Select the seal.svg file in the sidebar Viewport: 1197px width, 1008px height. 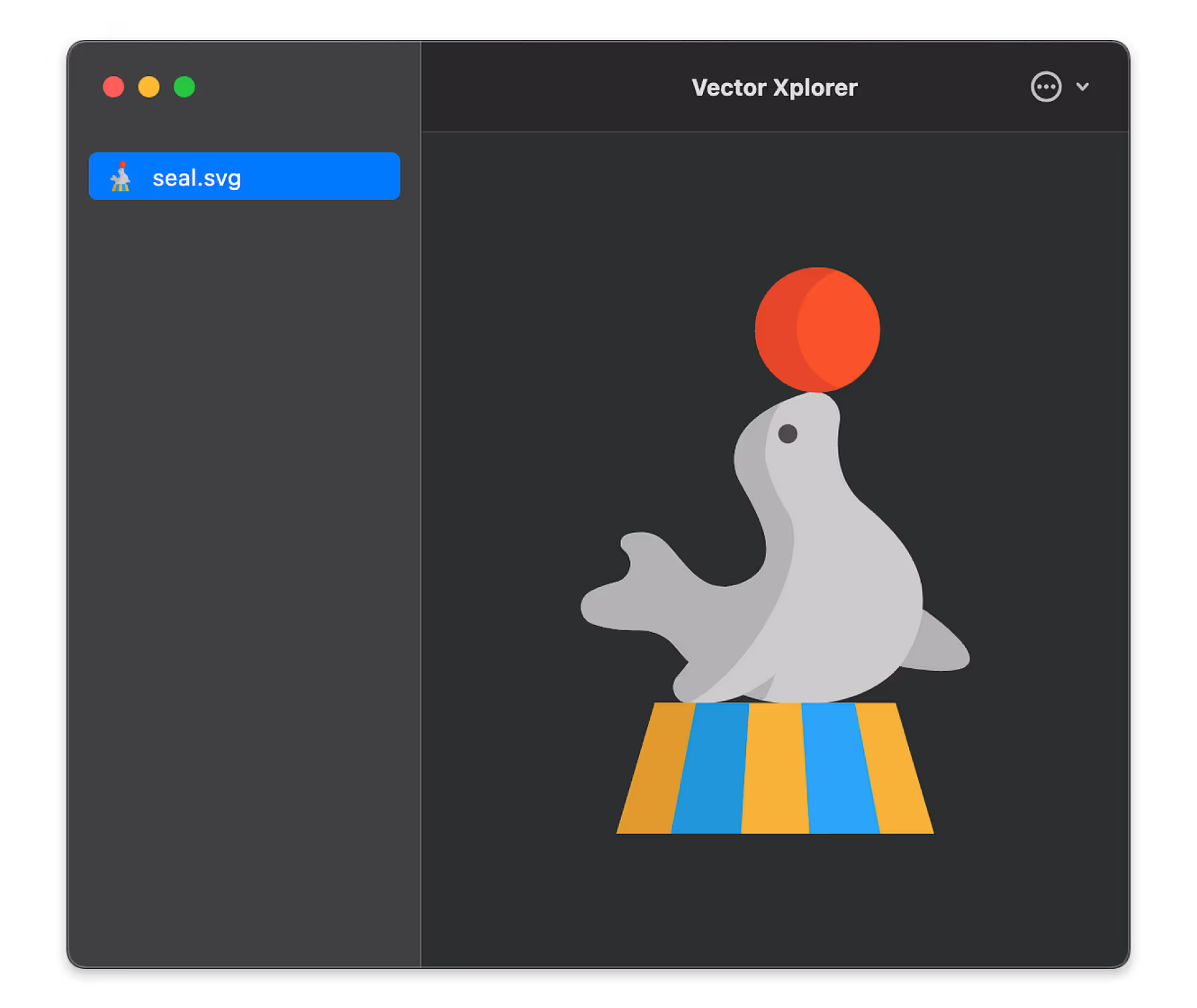[x=244, y=176]
